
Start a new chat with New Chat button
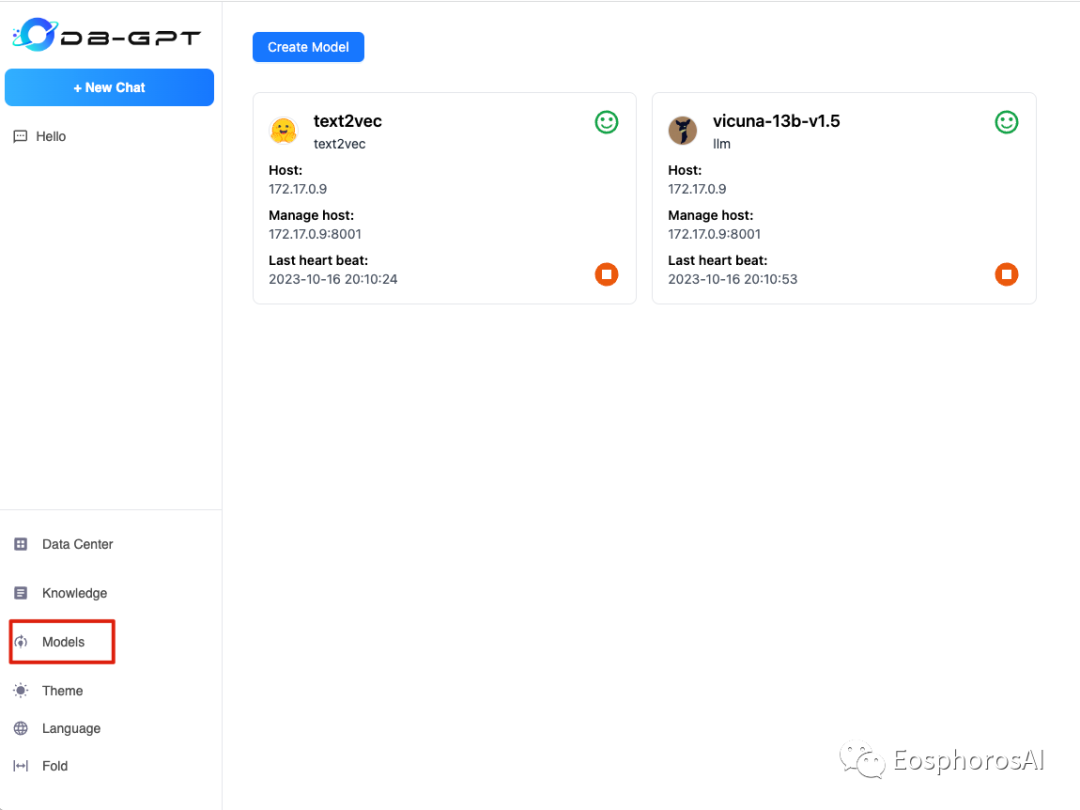(109, 87)
